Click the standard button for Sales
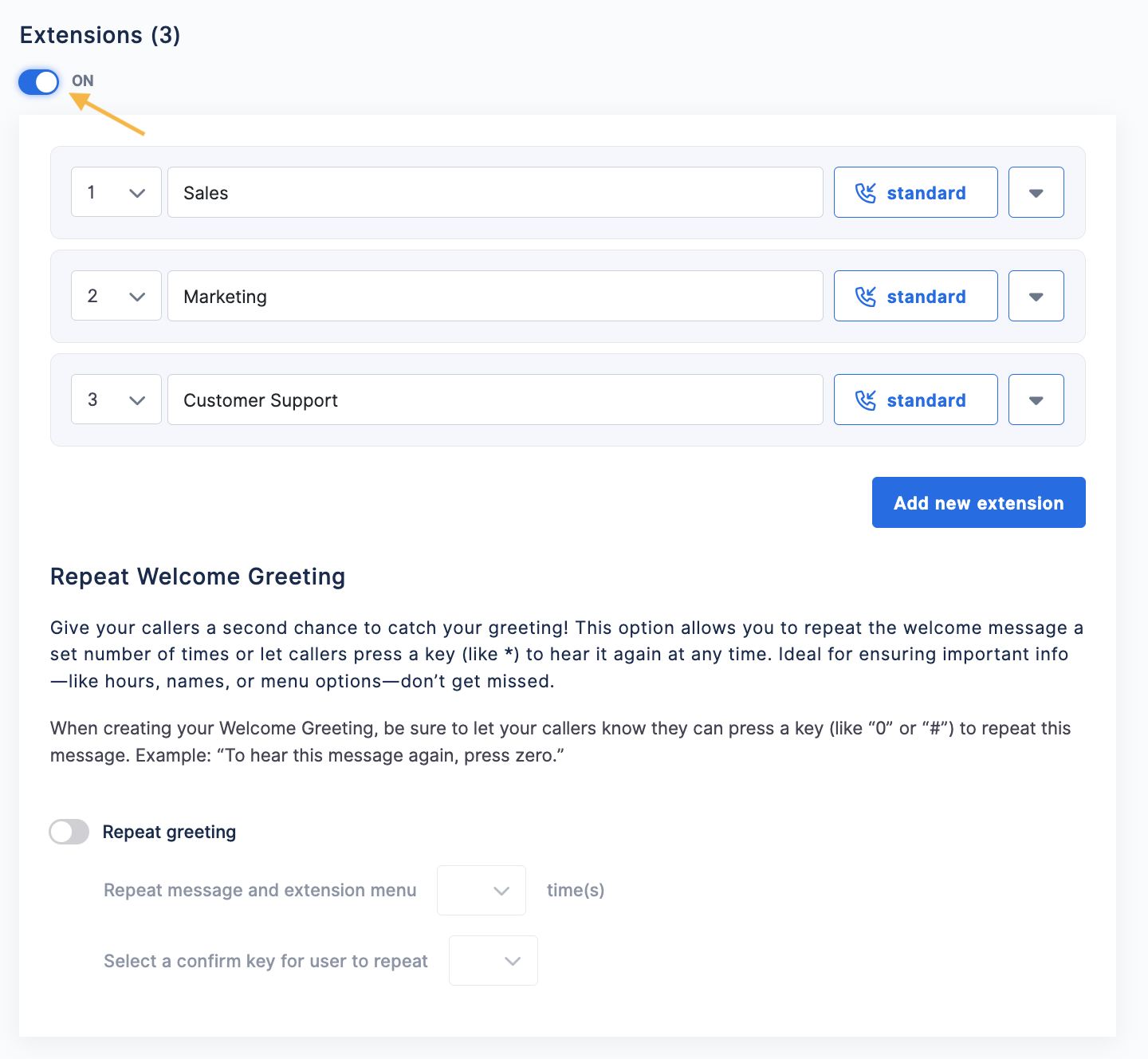 tap(916, 192)
